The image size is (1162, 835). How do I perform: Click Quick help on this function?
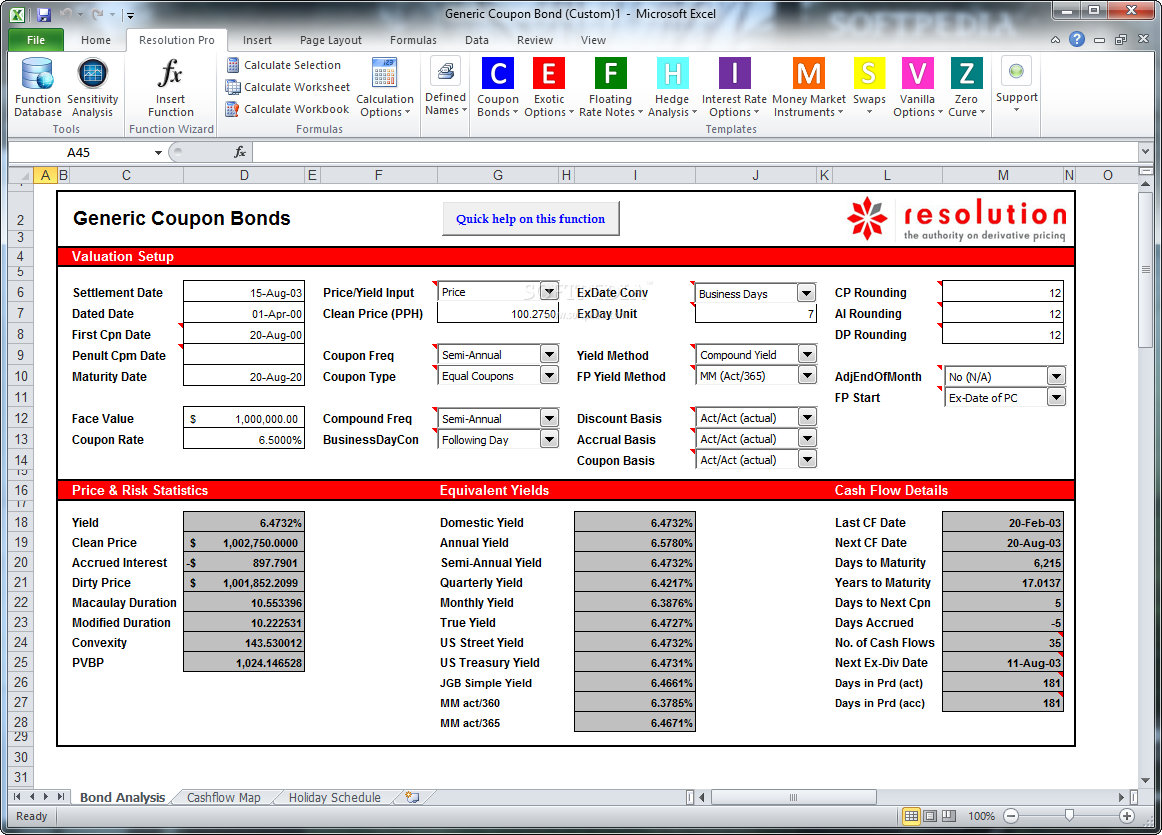531,219
